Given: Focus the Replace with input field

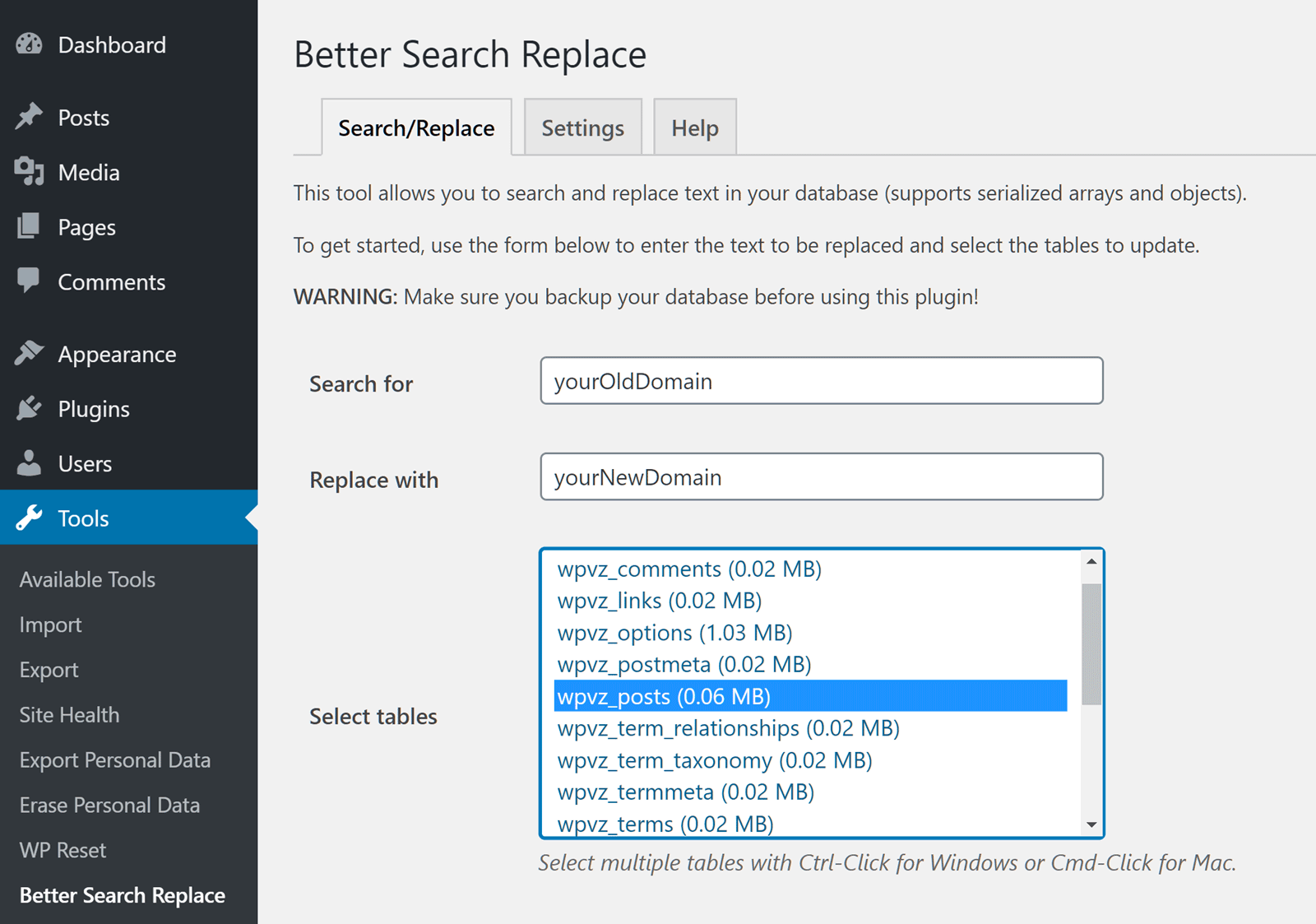Looking at the screenshot, I should pyautogui.click(x=821, y=476).
